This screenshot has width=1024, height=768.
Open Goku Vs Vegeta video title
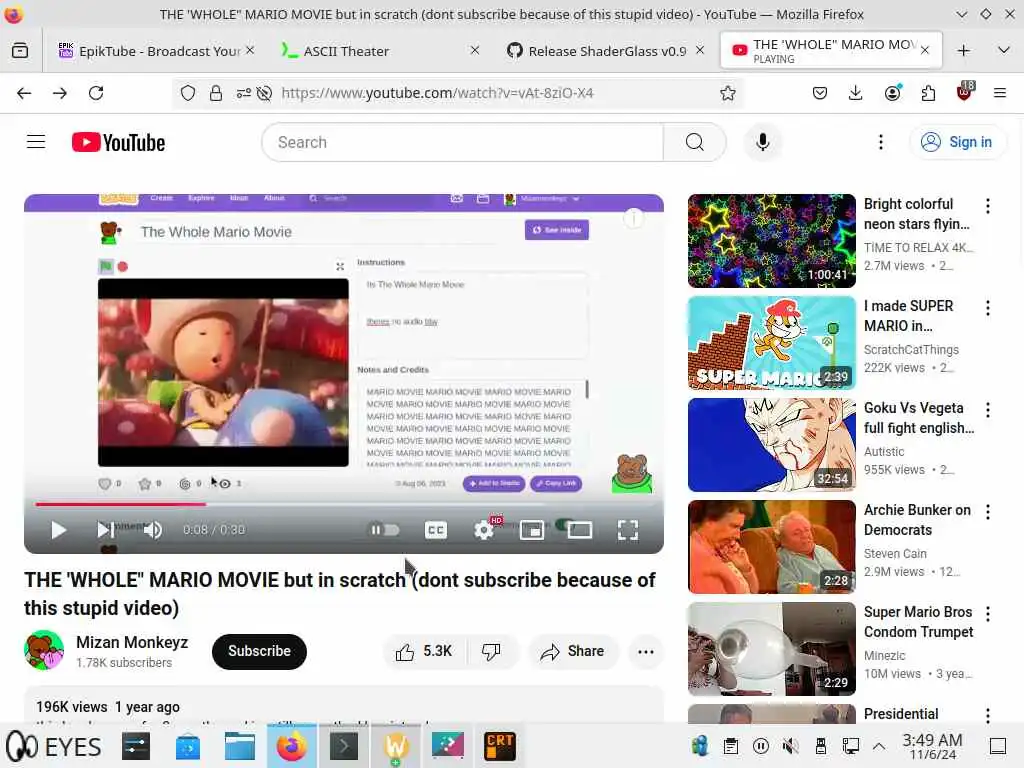(918, 418)
